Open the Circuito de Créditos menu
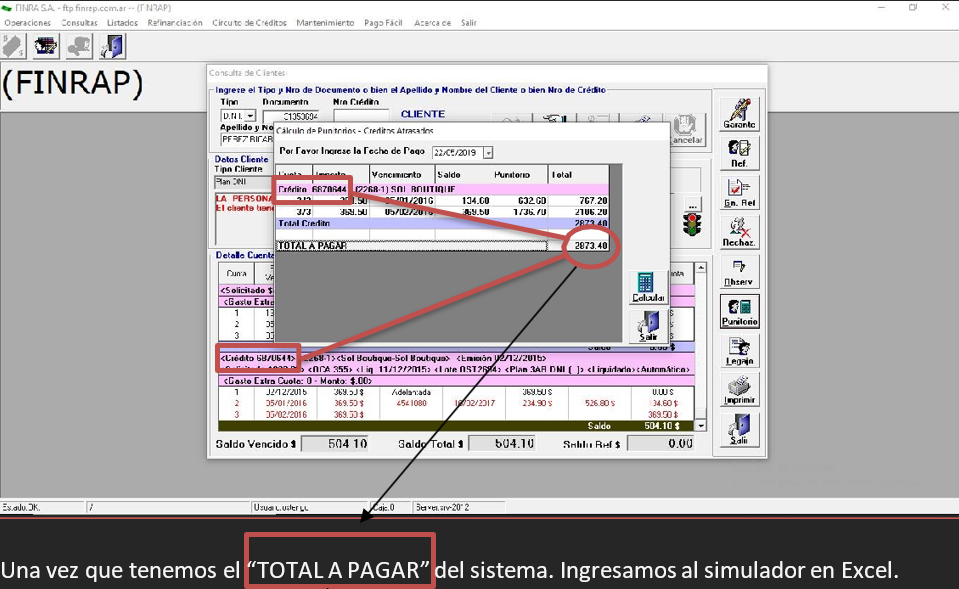The height and width of the screenshot is (589, 959). pyautogui.click(x=255, y=22)
